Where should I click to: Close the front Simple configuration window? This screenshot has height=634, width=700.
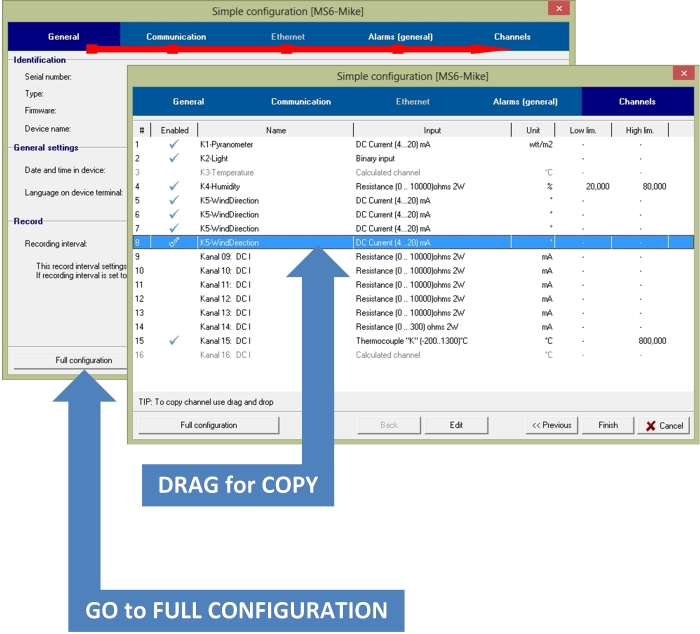(683, 73)
